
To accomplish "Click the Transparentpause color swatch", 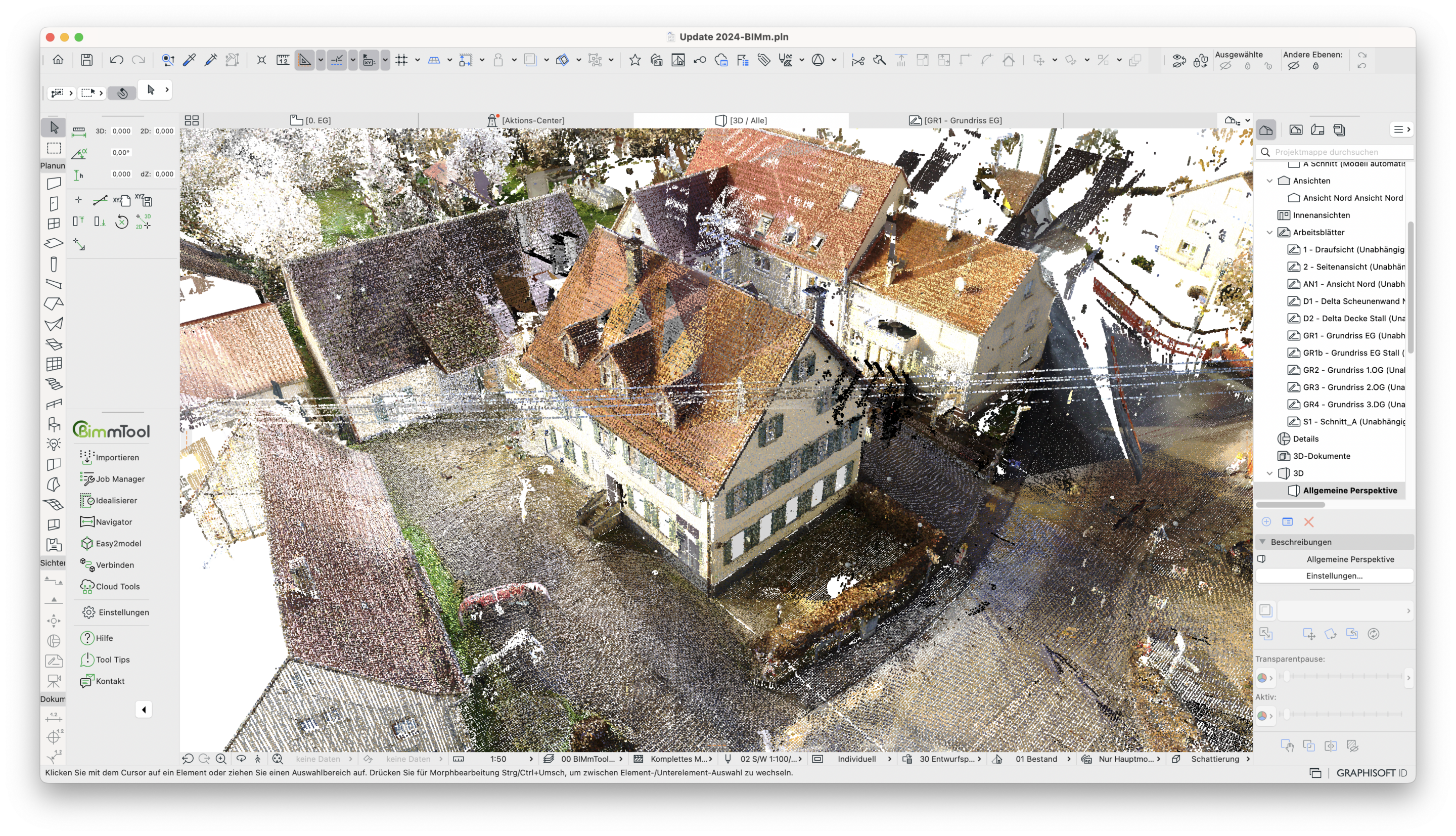I will click(1265, 678).
